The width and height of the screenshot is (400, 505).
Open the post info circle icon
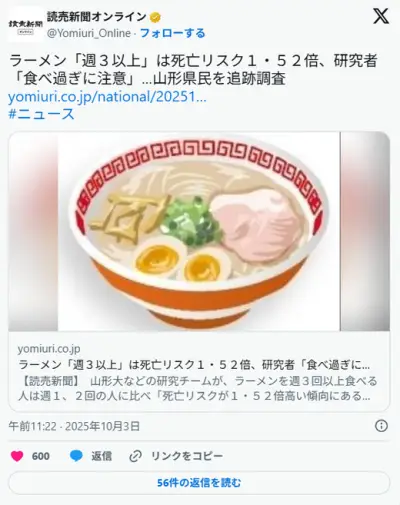pos(381,426)
